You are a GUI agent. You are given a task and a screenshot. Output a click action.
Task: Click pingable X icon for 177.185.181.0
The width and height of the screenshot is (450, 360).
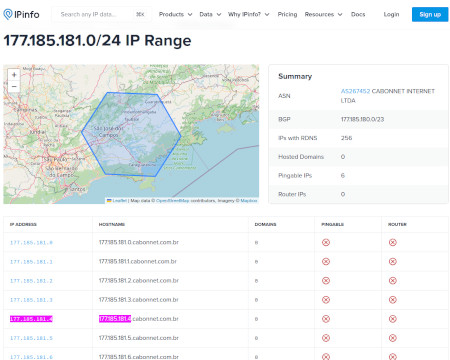point(326,243)
